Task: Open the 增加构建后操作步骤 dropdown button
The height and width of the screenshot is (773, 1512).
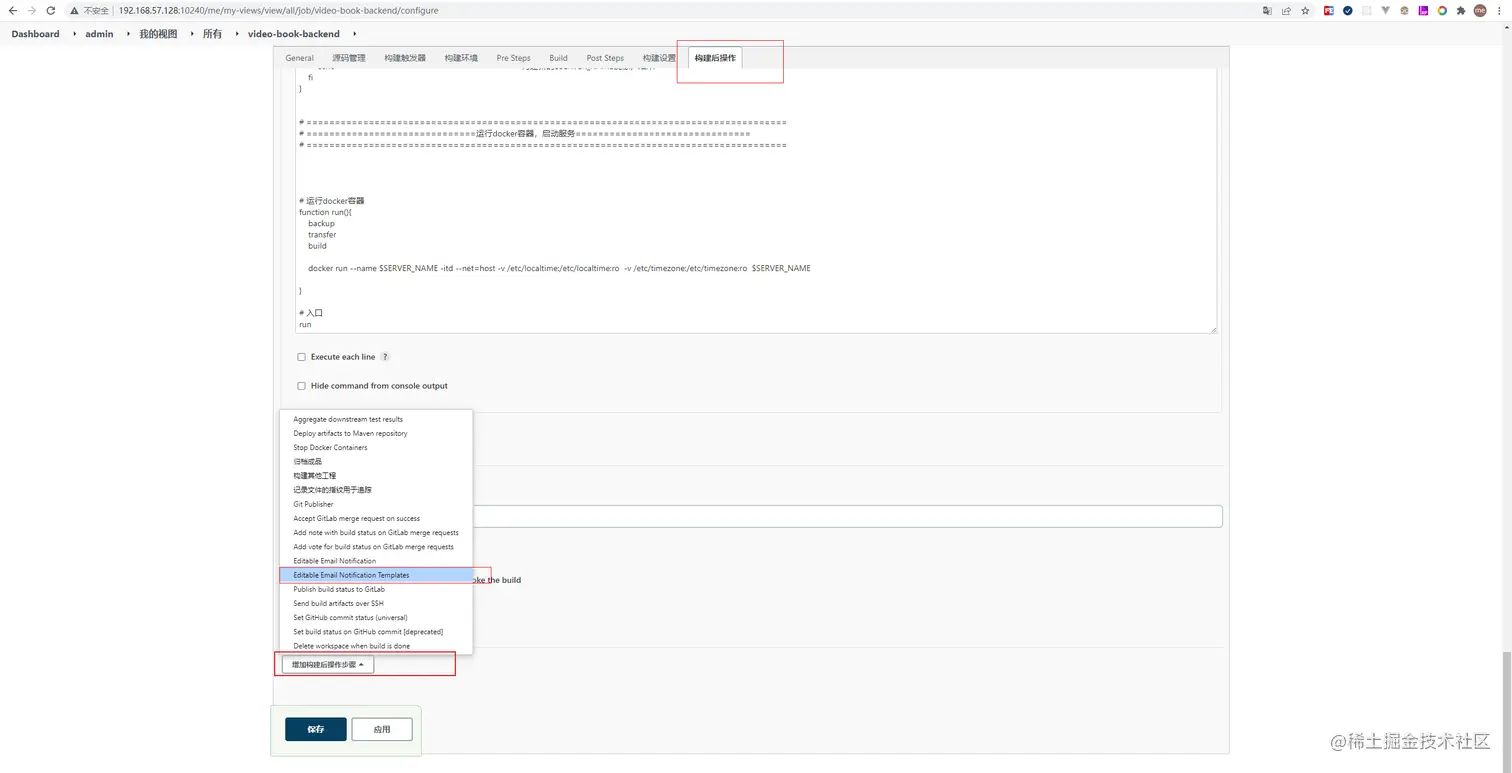Action: coord(328,665)
